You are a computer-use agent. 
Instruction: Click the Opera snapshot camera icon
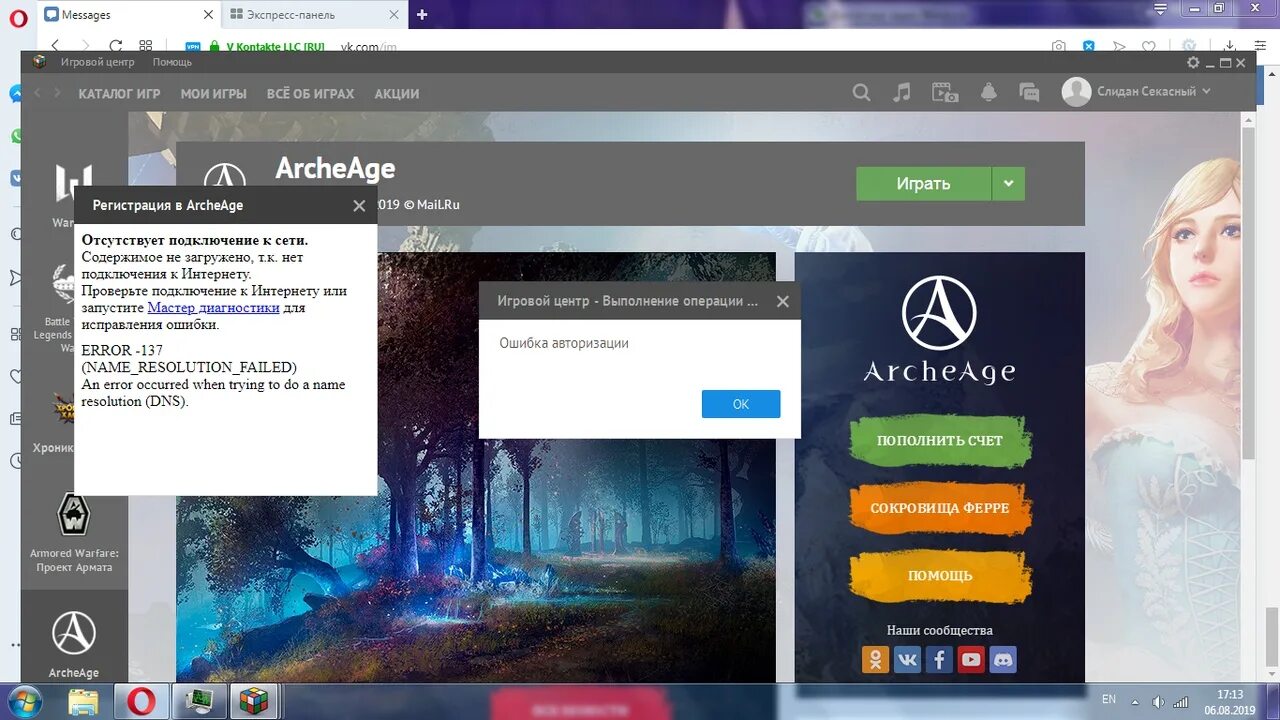click(1059, 46)
